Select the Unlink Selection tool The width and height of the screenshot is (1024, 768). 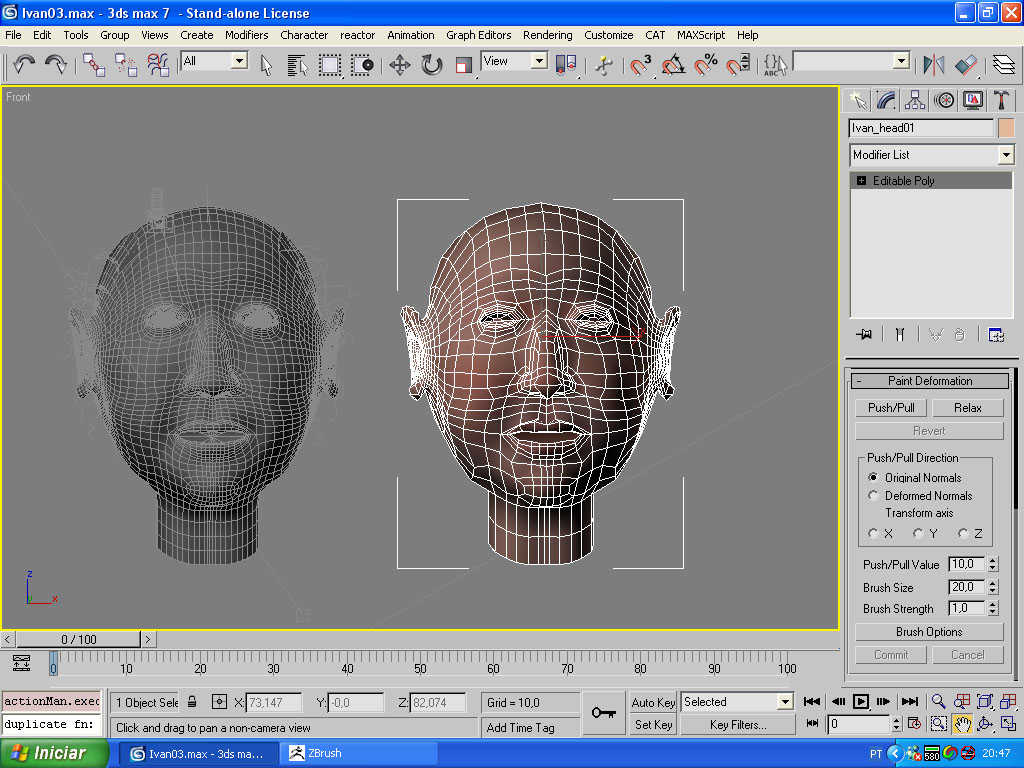click(x=125, y=64)
